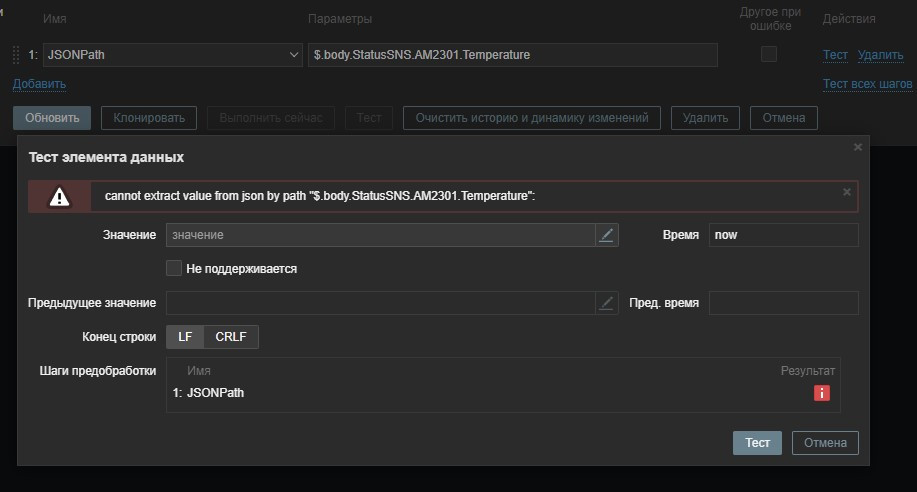The height and width of the screenshot is (492, 917).
Task: Click Тест всех шагов link
Action: tap(867, 84)
